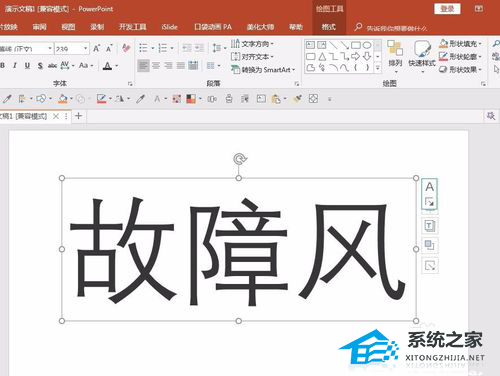Align paragraph text to the right
This screenshot has height=376, width=500.
tap(168, 65)
